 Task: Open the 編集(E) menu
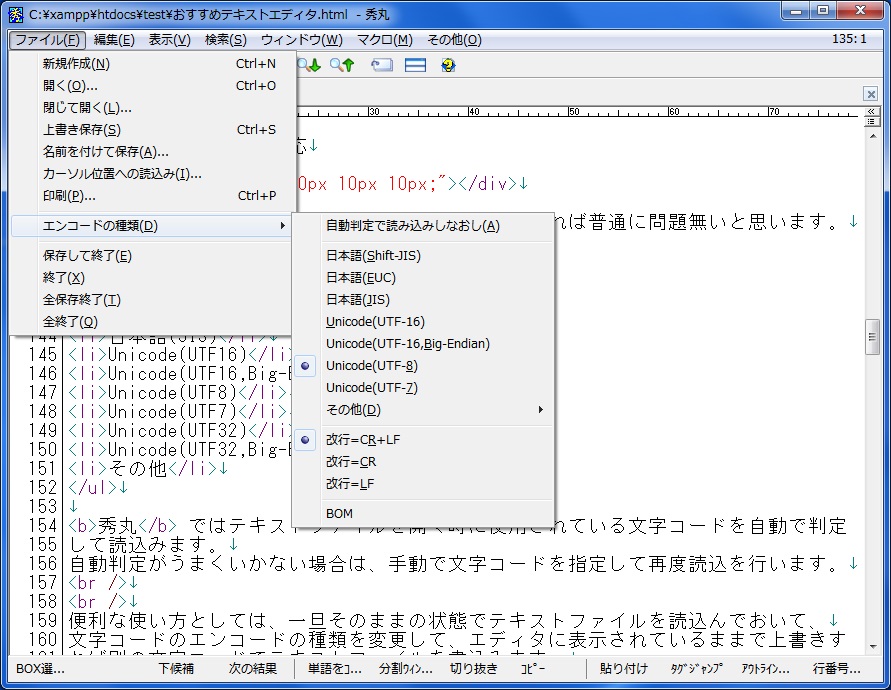coord(114,40)
